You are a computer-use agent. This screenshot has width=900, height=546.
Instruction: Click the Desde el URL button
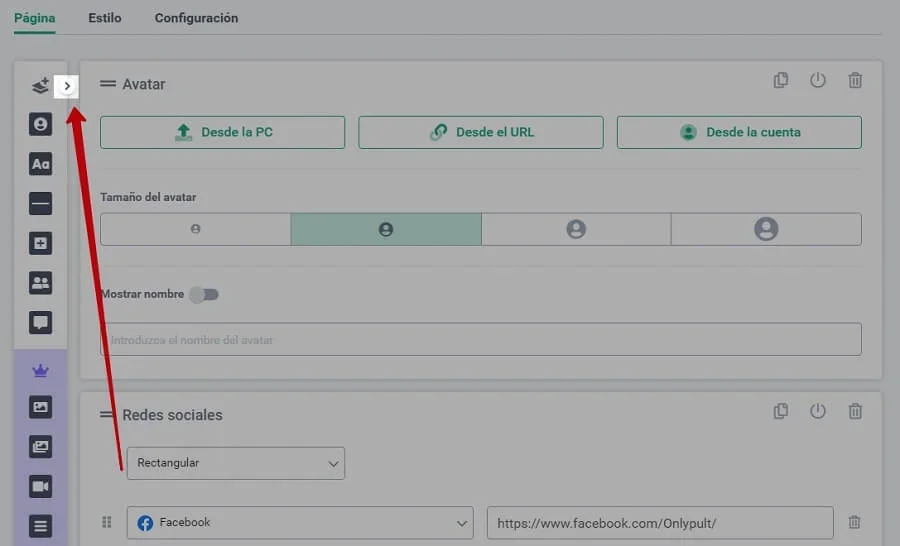coord(481,132)
